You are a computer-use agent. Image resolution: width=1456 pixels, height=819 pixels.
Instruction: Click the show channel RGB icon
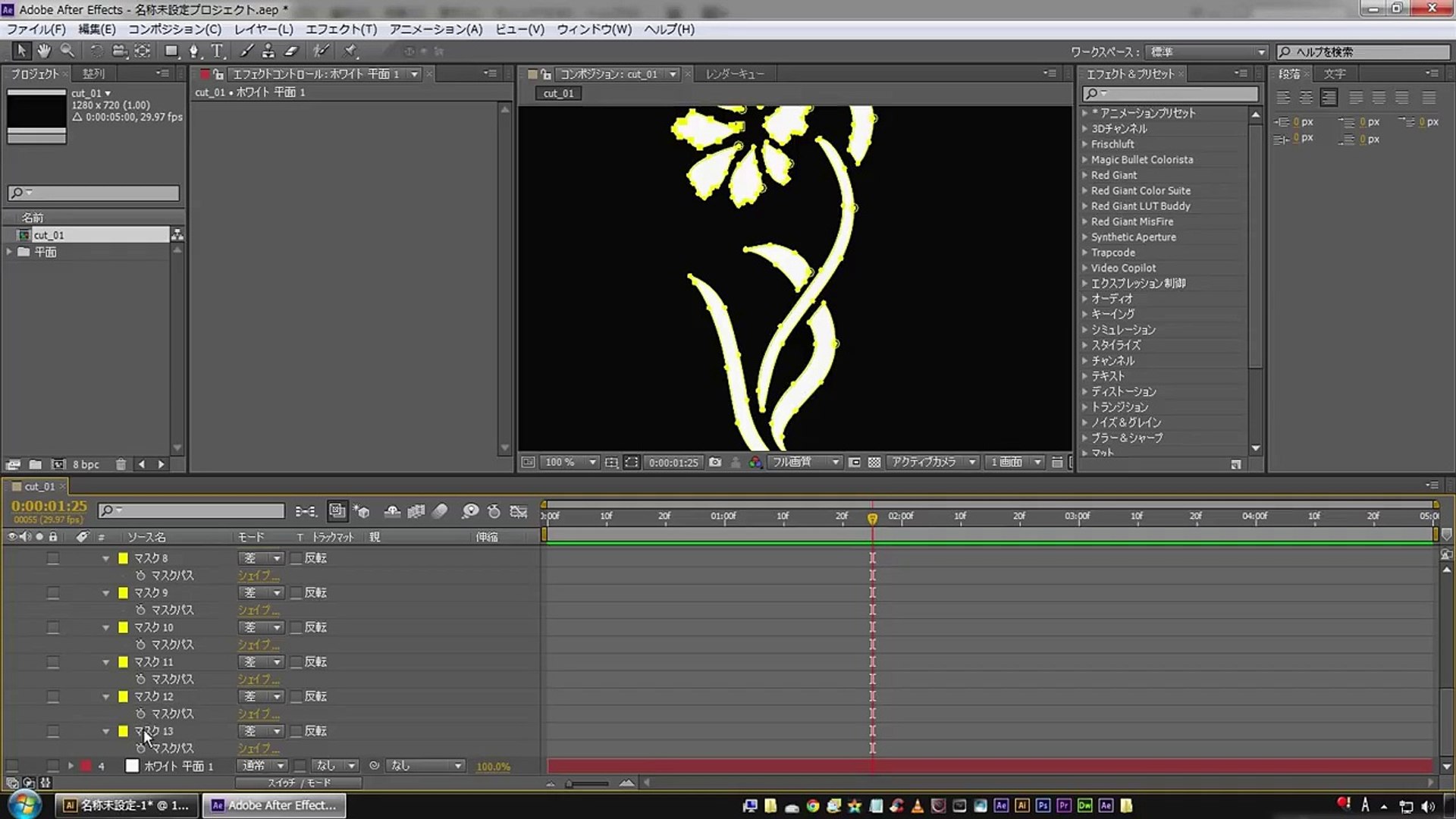pos(755,462)
